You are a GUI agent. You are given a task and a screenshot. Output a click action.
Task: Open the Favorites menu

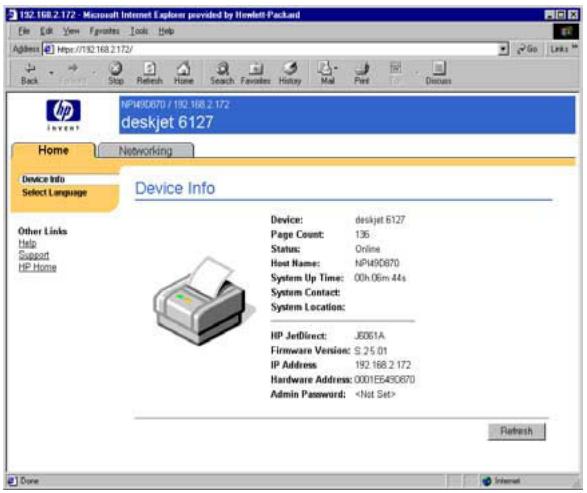(104, 31)
